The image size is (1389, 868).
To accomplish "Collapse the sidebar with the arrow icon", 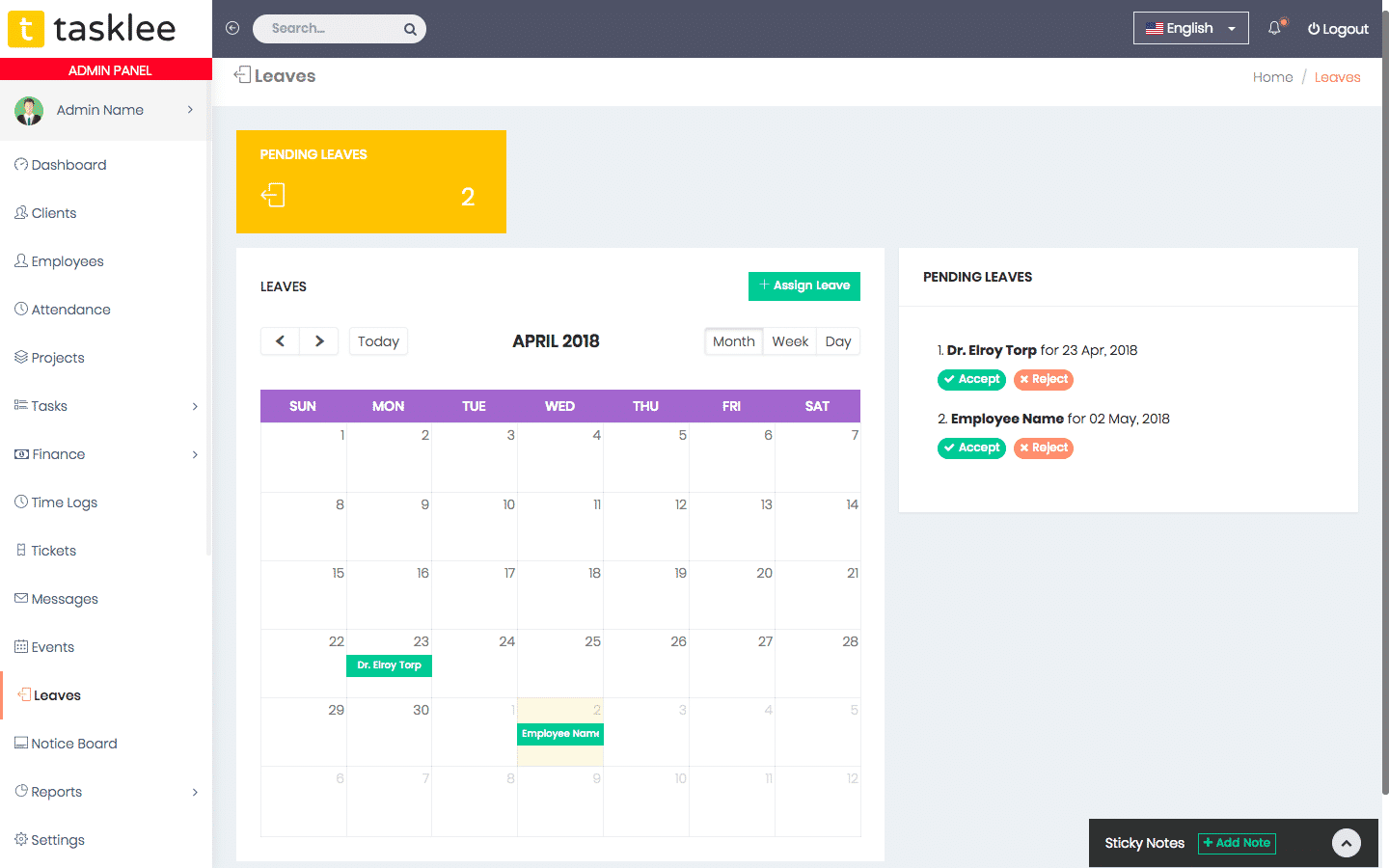I will tap(232, 28).
